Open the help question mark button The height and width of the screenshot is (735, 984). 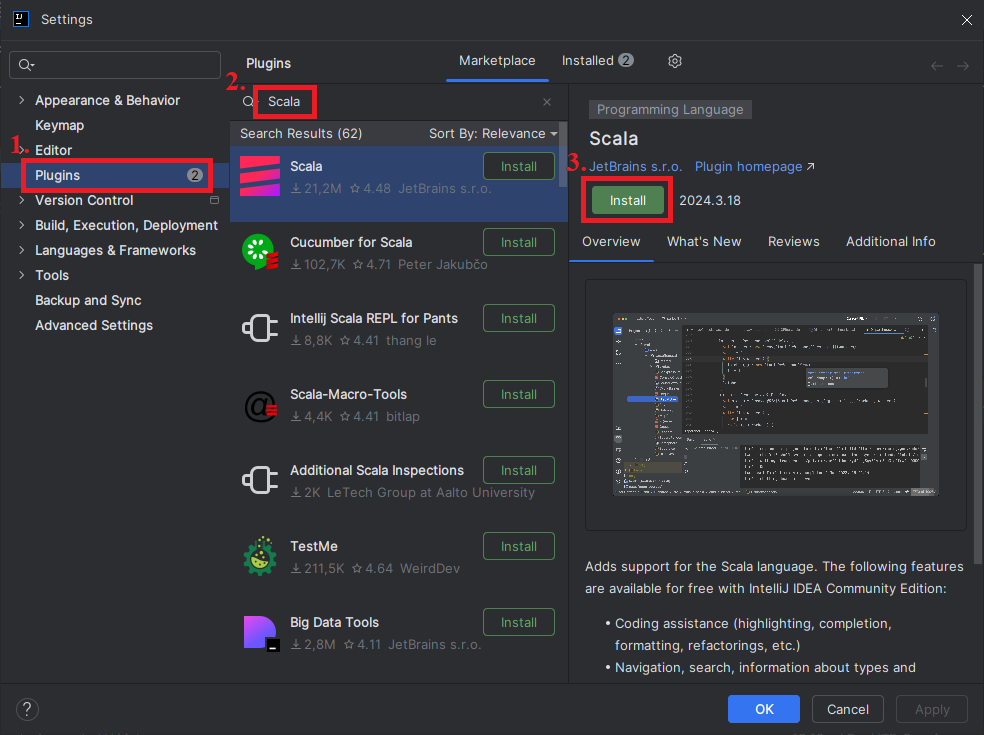click(x=27, y=710)
